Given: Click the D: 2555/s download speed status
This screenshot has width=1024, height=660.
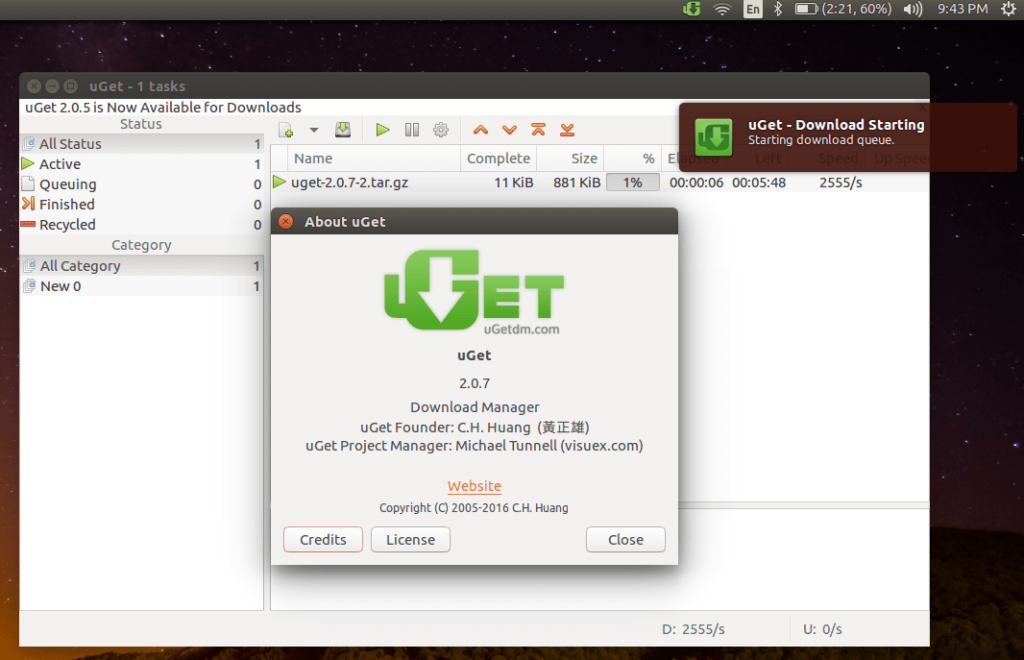Looking at the screenshot, I should point(694,629).
